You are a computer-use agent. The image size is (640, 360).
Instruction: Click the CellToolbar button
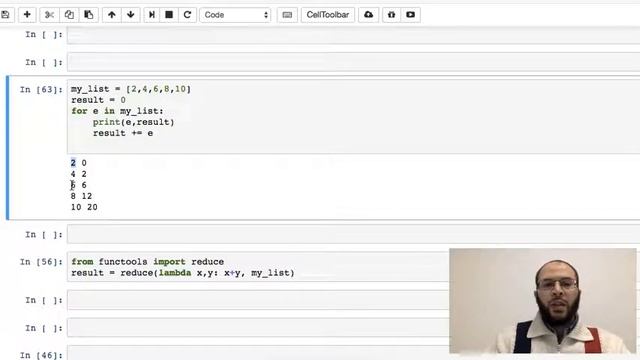(x=328, y=15)
